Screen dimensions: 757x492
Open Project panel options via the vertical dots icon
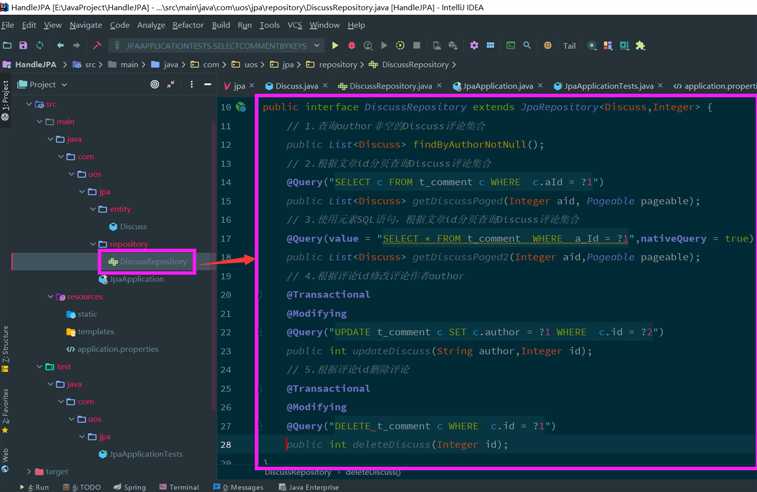(192, 84)
